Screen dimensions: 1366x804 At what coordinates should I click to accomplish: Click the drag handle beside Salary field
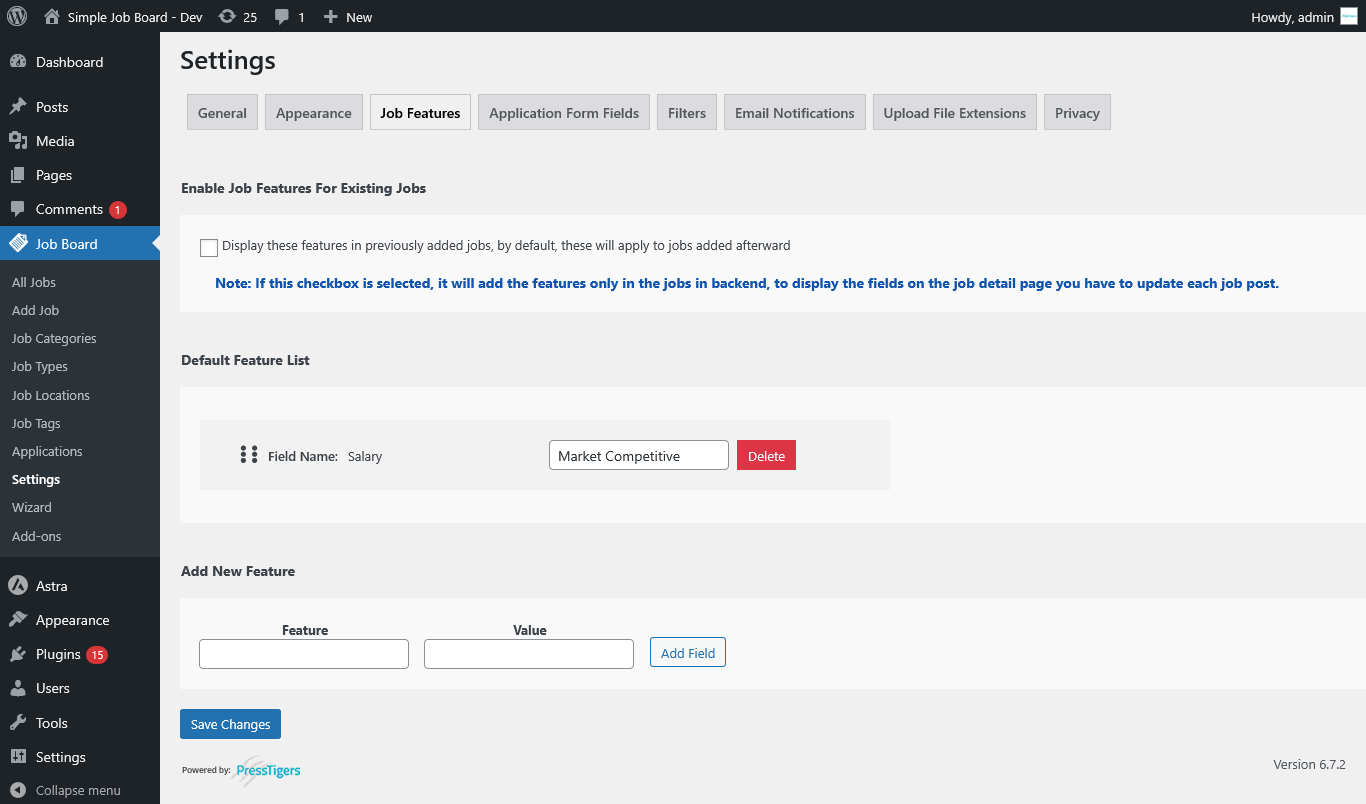tap(249, 455)
